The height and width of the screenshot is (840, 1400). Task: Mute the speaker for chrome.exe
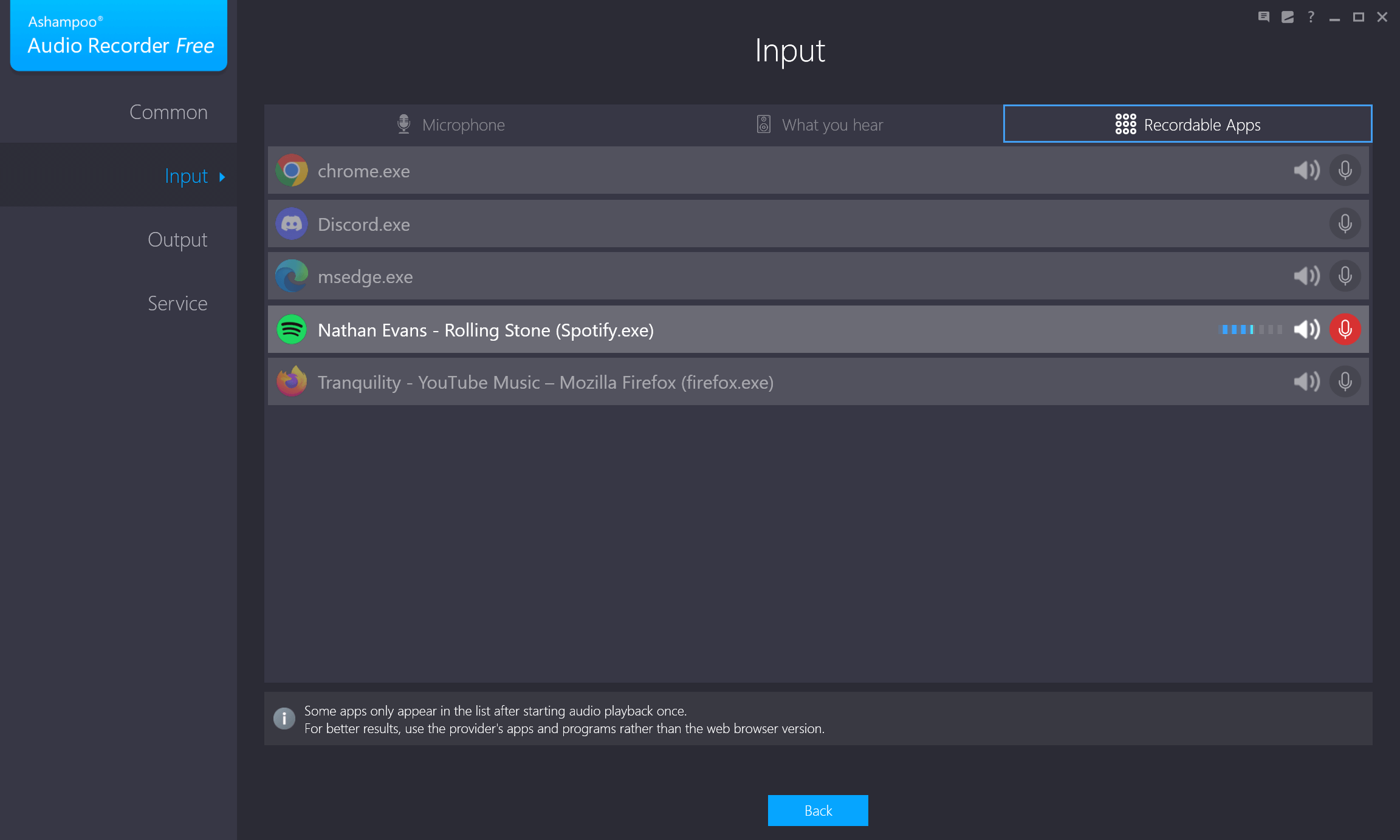(1306, 171)
